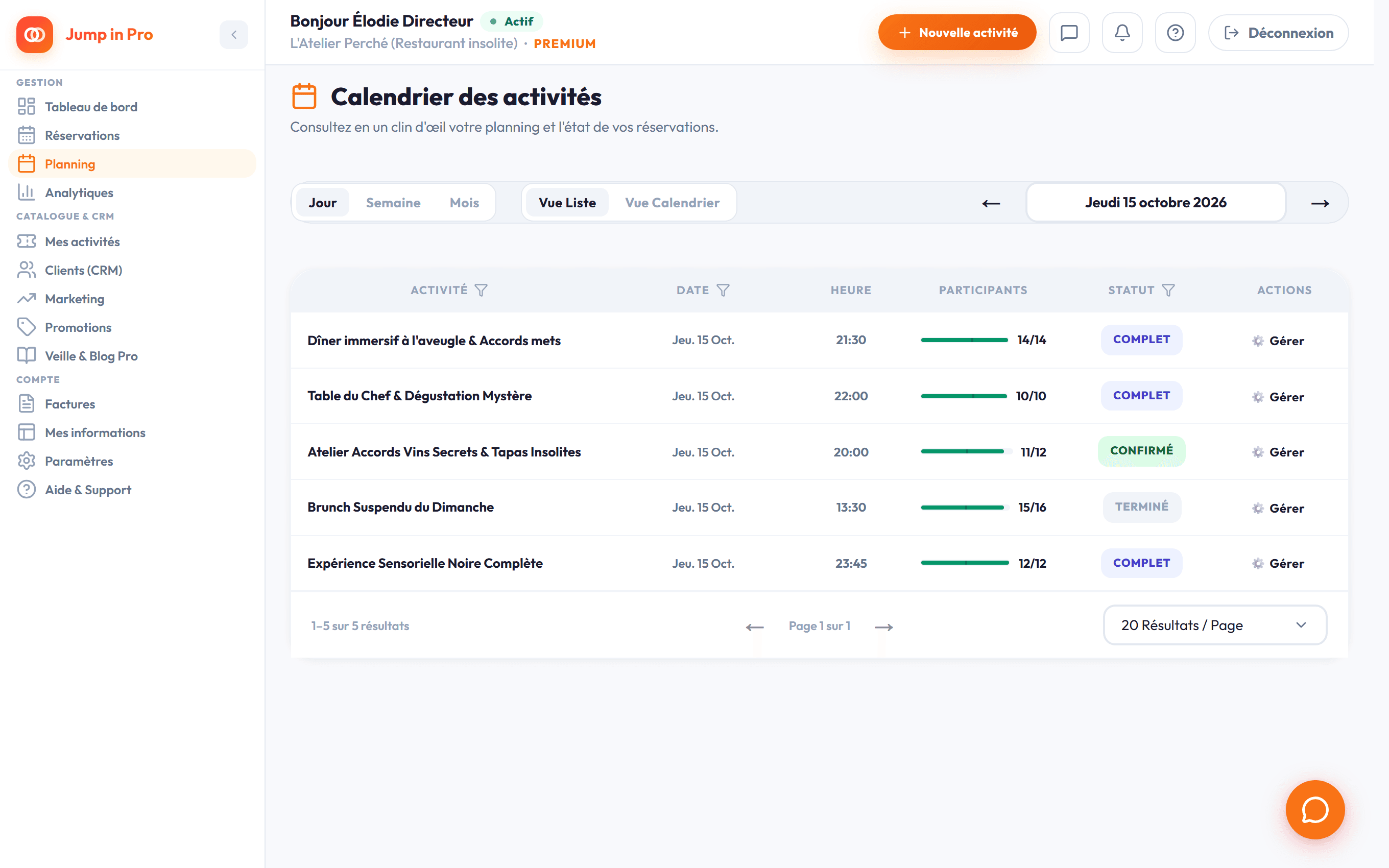Click Expérience Sensorielle Noire Complète title
Image resolution: width=1389 pixels, height=868 pixels.
425,563
